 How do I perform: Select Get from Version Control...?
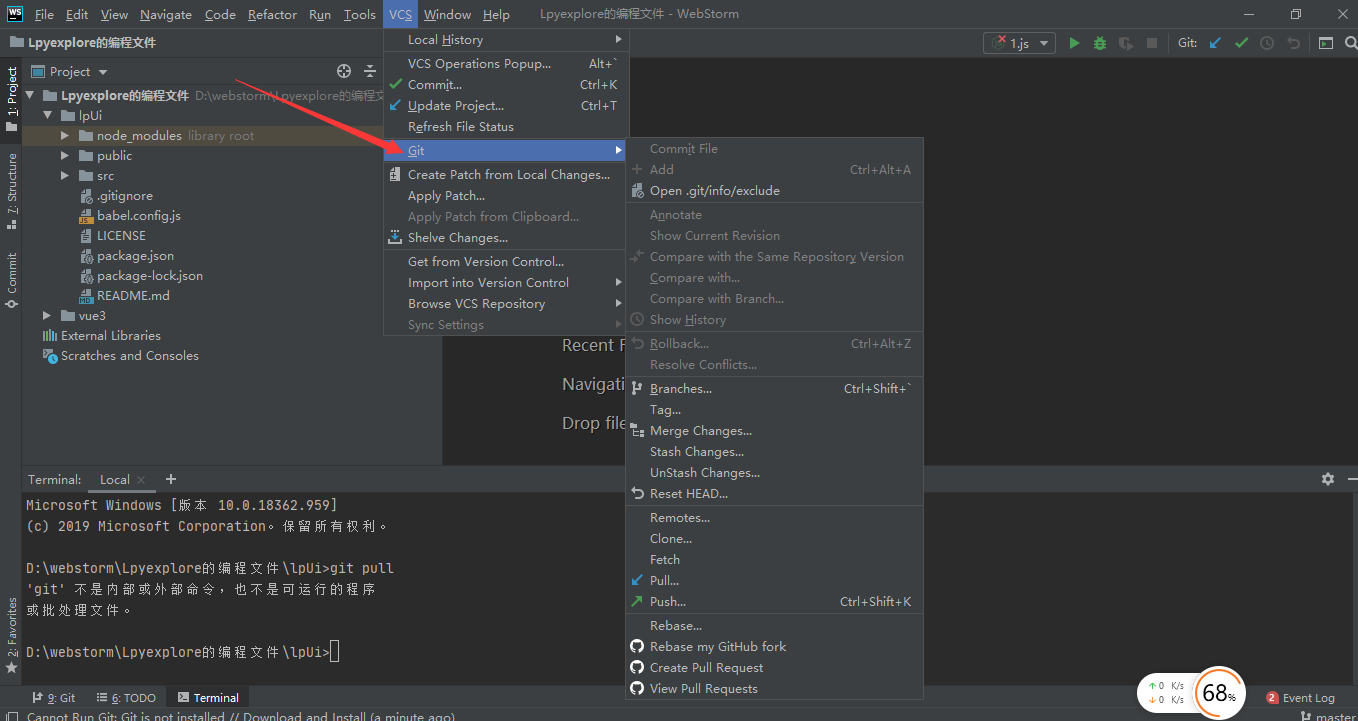click(505, 262)
